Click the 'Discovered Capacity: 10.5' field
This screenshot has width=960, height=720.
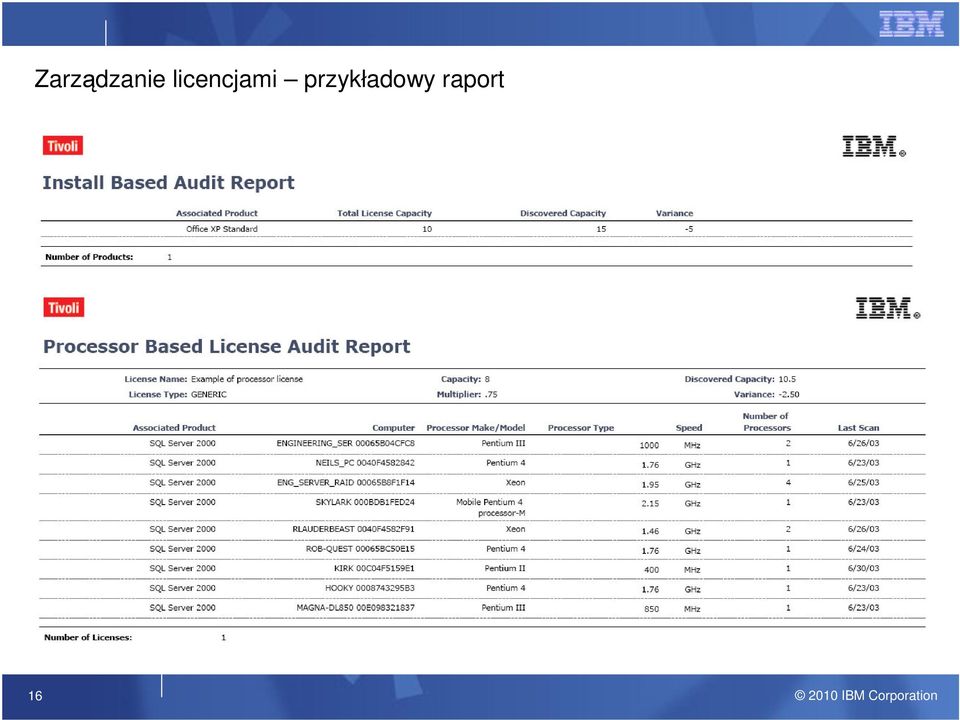click(740, 379)
